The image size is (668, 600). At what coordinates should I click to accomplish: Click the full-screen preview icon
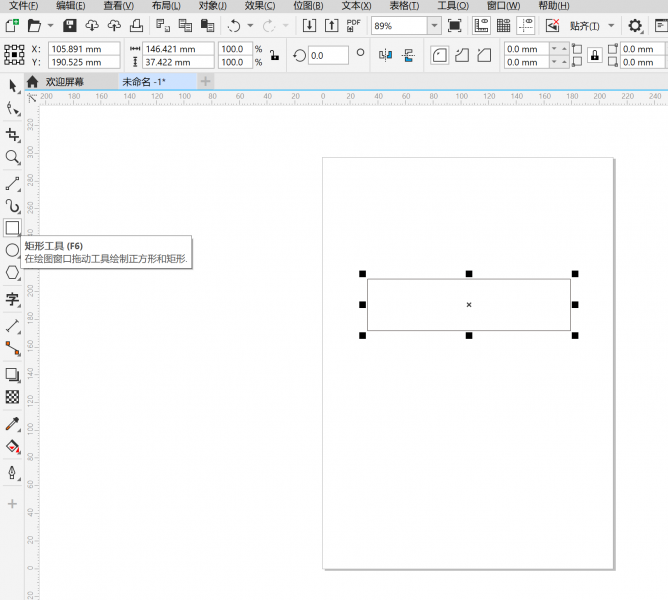point(455,26)
